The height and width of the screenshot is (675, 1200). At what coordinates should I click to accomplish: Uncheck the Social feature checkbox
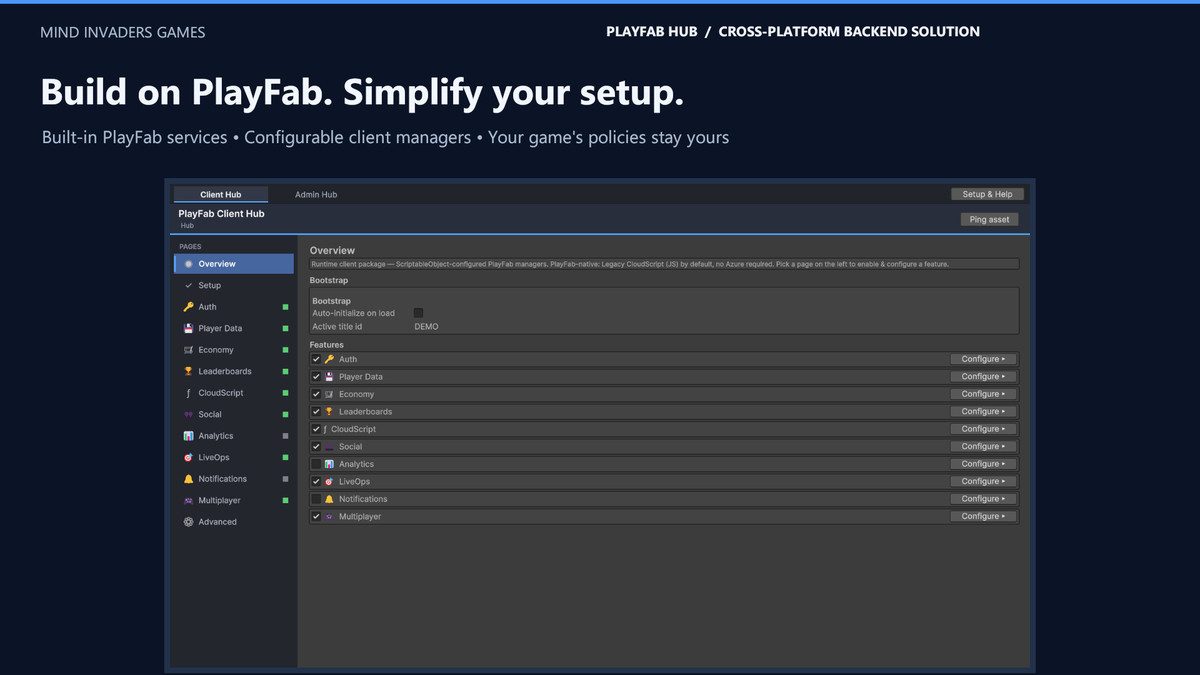point(316,447)
